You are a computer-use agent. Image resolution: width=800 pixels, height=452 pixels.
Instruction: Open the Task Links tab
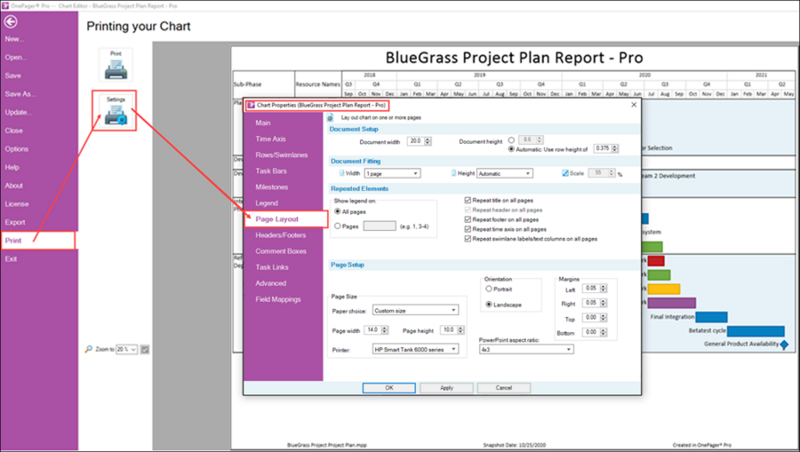[272, 267]
